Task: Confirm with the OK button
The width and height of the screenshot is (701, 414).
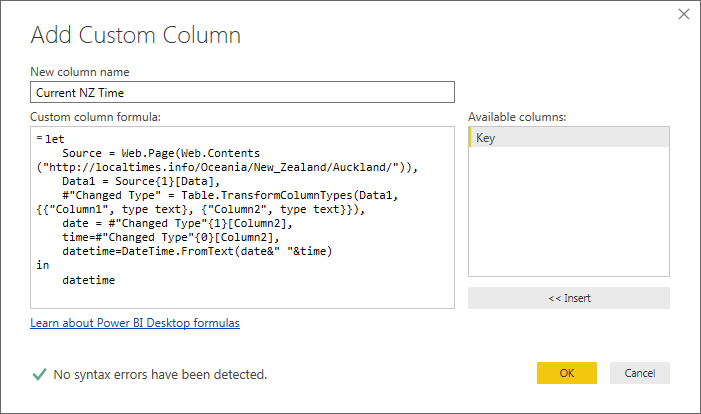Action: 567,373
